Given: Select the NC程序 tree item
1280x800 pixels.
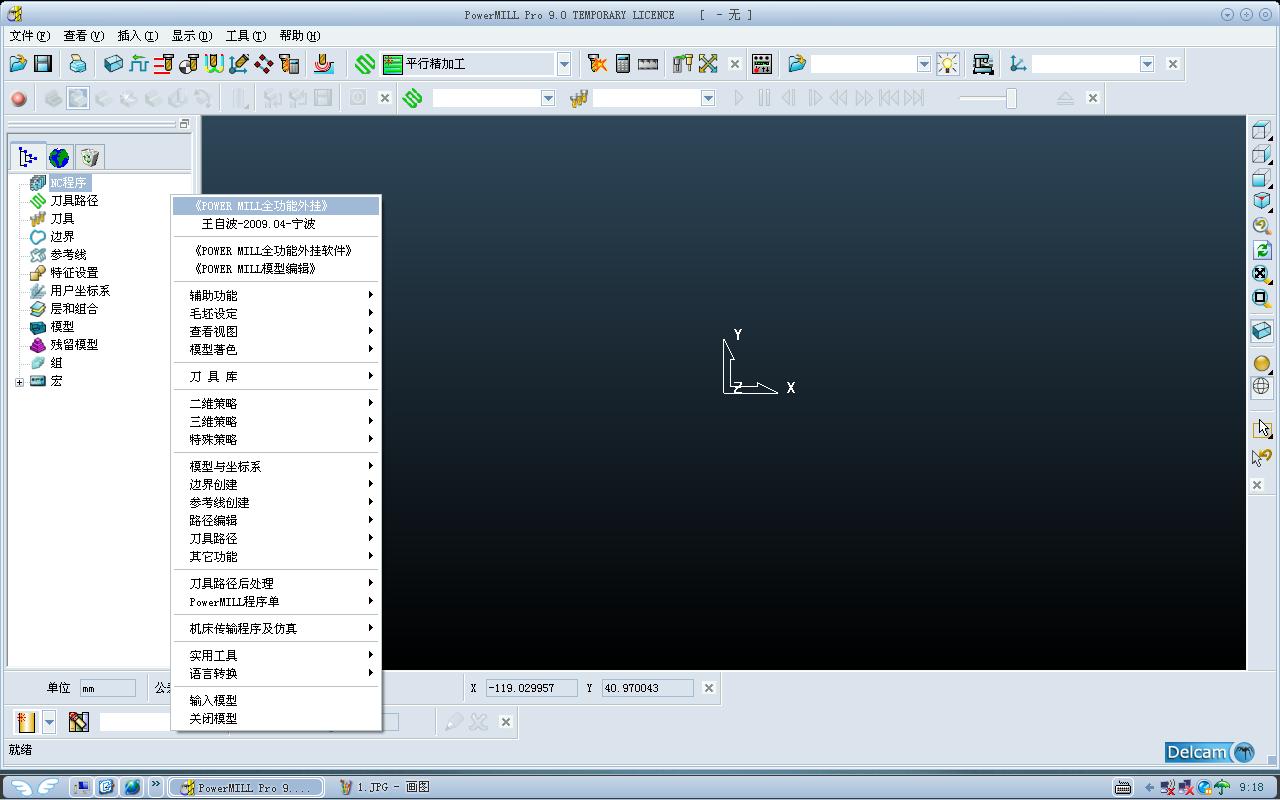Looking at the screenshot, I should click(x=69, y=182).
